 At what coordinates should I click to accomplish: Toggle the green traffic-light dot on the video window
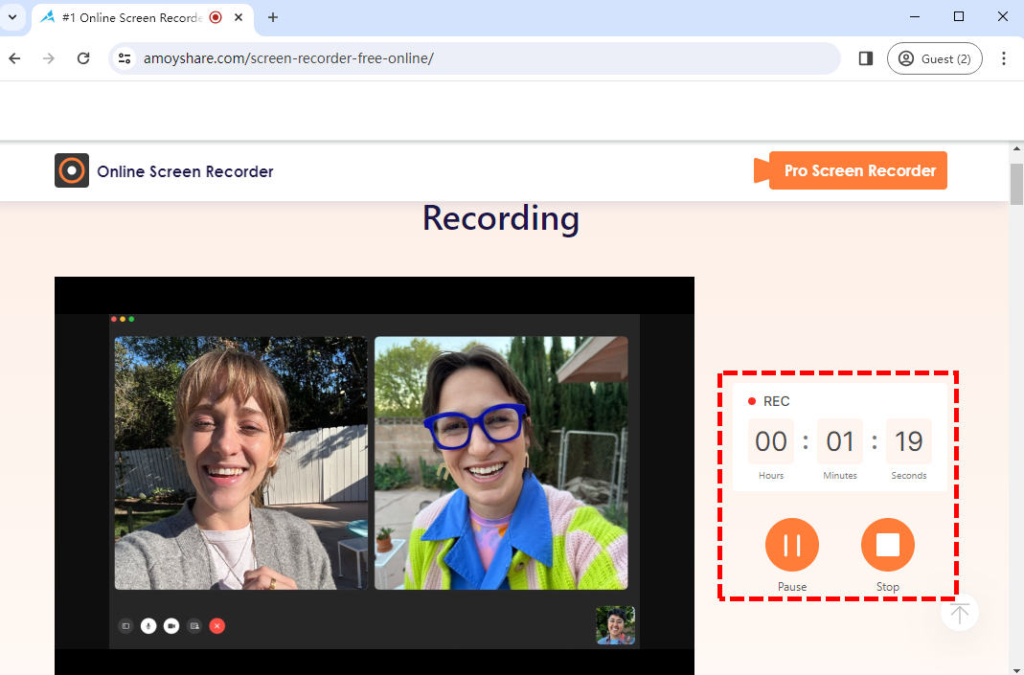(x=131, y=319)
